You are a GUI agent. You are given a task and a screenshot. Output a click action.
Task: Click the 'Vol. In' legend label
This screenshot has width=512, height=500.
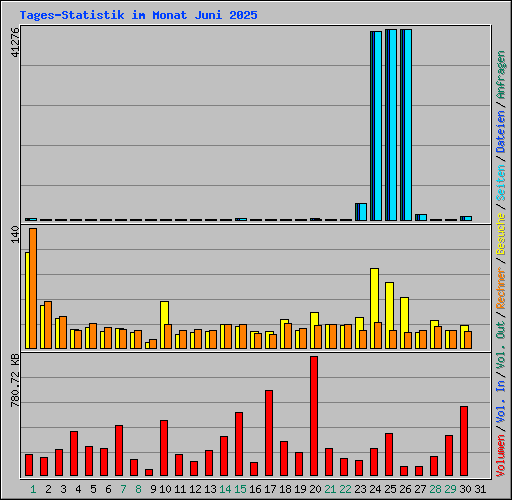click(501, 403)
